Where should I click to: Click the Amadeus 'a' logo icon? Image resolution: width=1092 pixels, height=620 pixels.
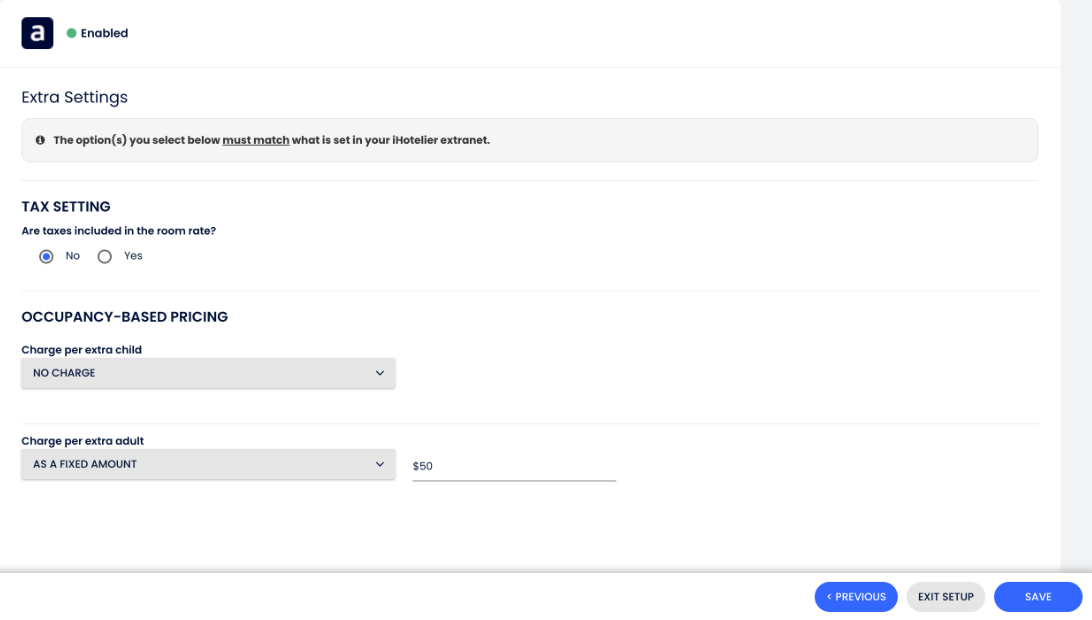[x=37, y=33]
